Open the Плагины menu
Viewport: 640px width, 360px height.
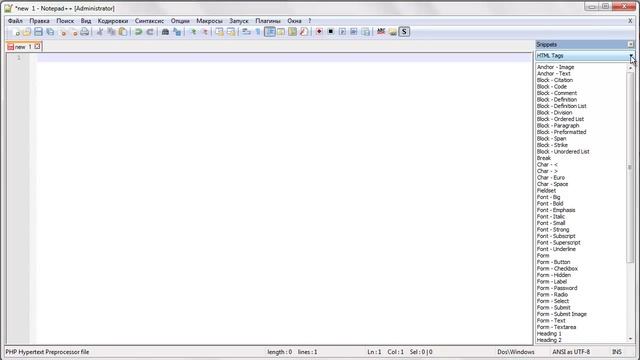268,21
